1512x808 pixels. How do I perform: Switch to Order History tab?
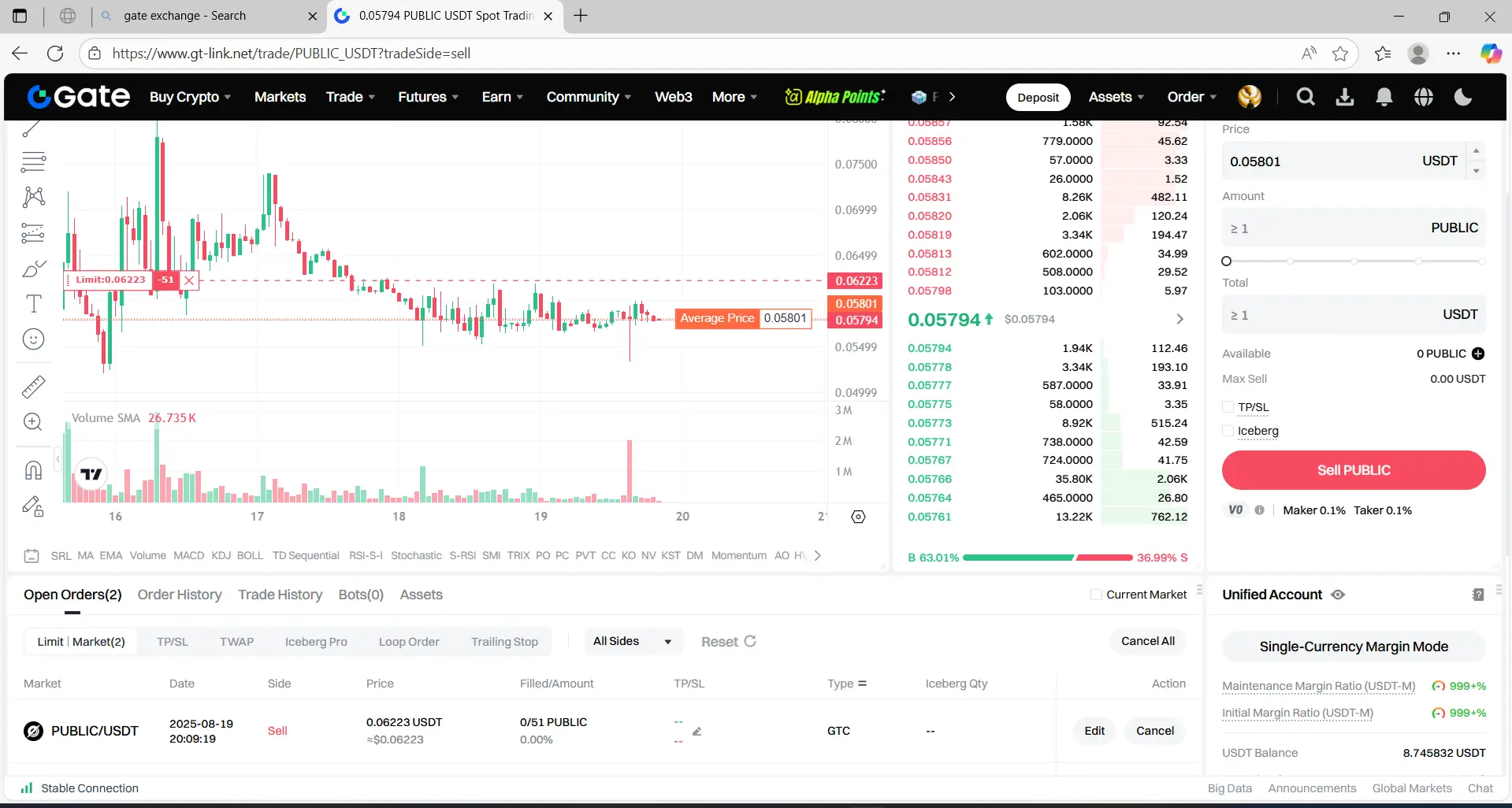180,595
